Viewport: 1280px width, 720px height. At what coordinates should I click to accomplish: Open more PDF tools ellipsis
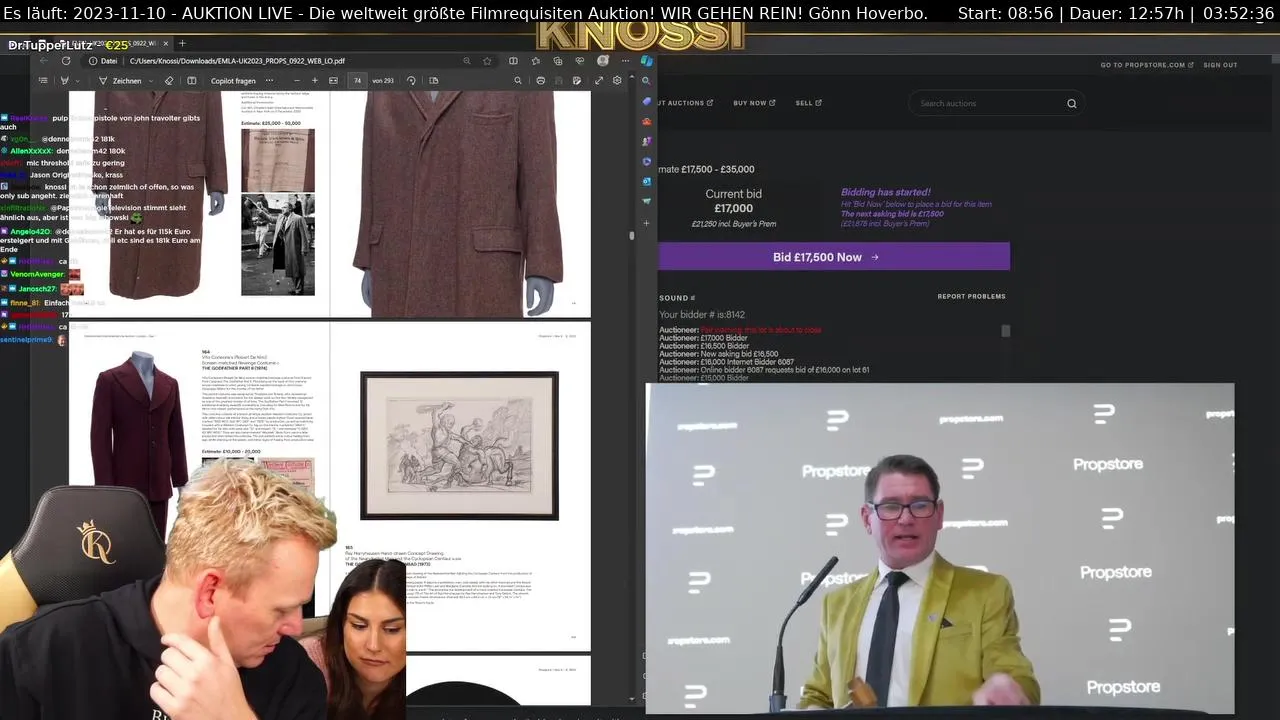pyautogui.click(x=269, y=81)
